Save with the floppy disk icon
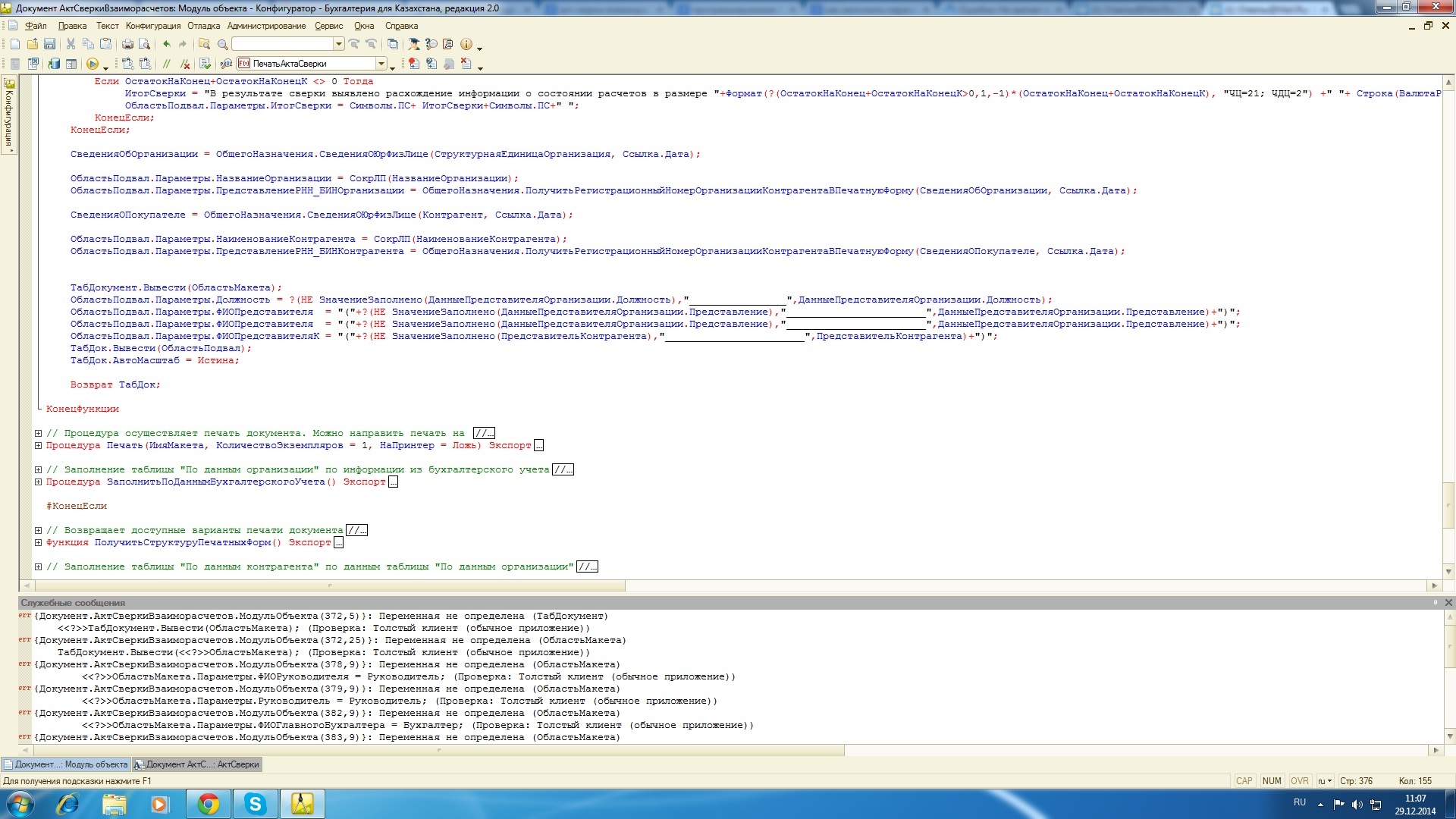 (49, 44)
